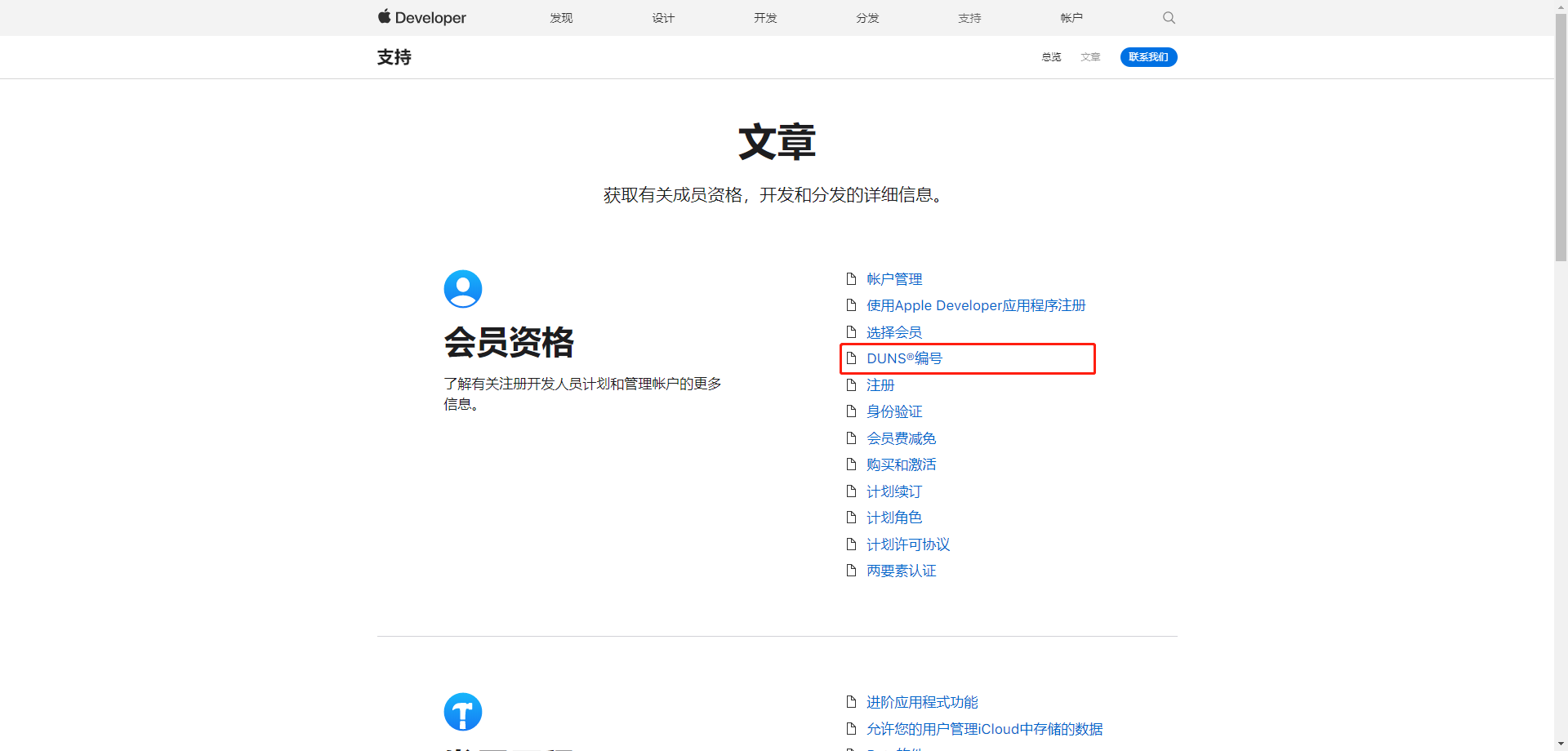Click document icon beside 计划许可协议

[851, 544]
